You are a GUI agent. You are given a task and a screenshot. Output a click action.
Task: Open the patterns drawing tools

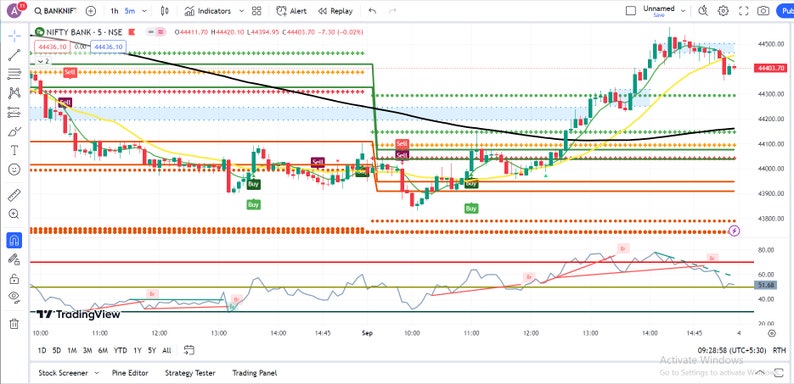[14, 93]
